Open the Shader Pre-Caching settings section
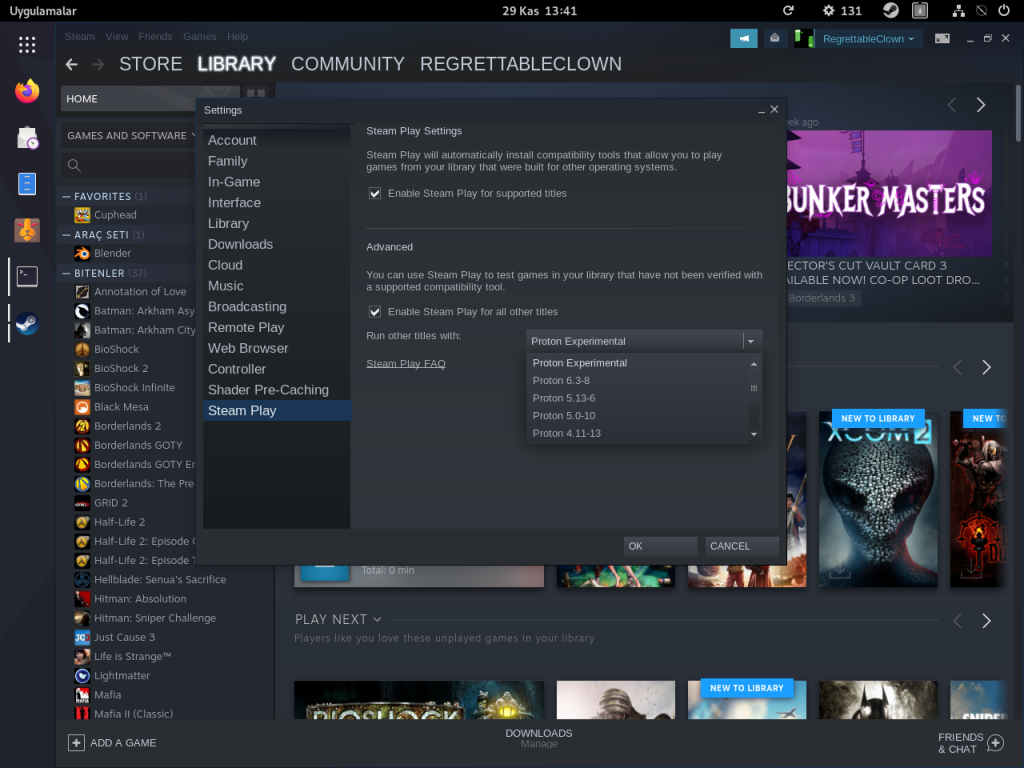1024x768 pixels. click(x=277, y=390)
